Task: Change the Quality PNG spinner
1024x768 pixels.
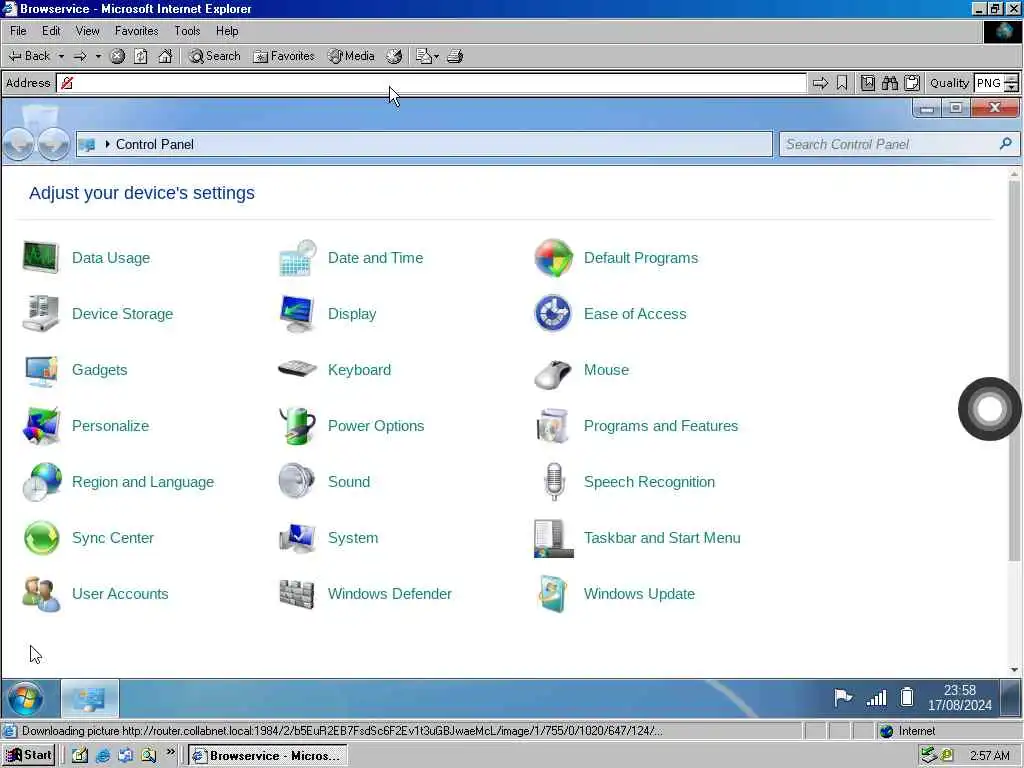Action: pos(1011,83)
